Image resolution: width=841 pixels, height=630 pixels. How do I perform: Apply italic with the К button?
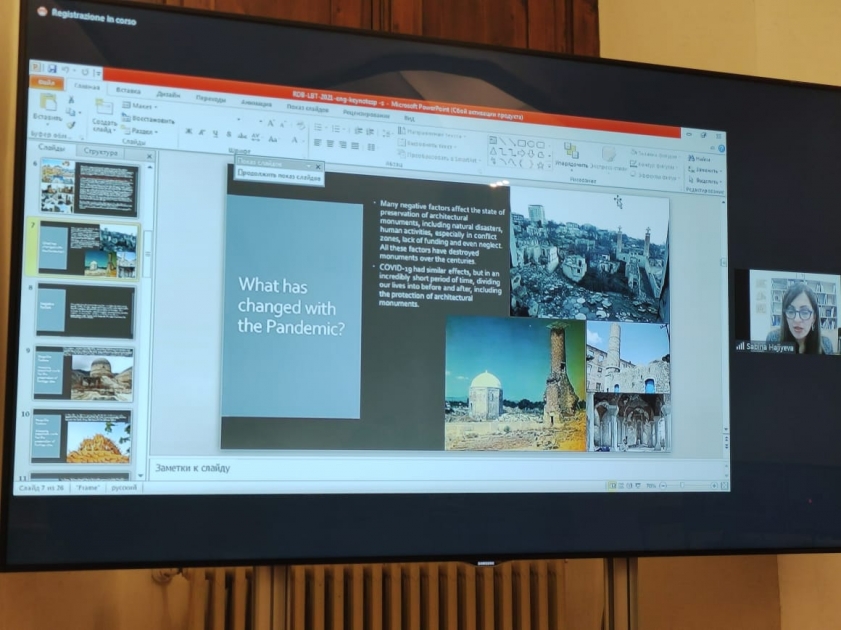[x=202, y=132]
